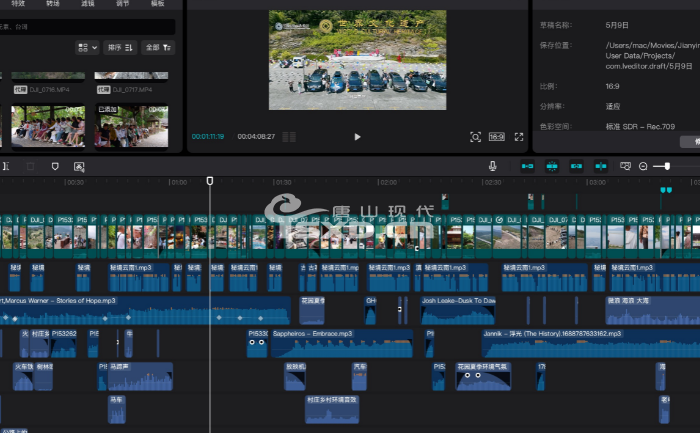The image size is (700, 433).
Task: Click the image crop icon in timeline toolbar
Action: click(79, 166)
